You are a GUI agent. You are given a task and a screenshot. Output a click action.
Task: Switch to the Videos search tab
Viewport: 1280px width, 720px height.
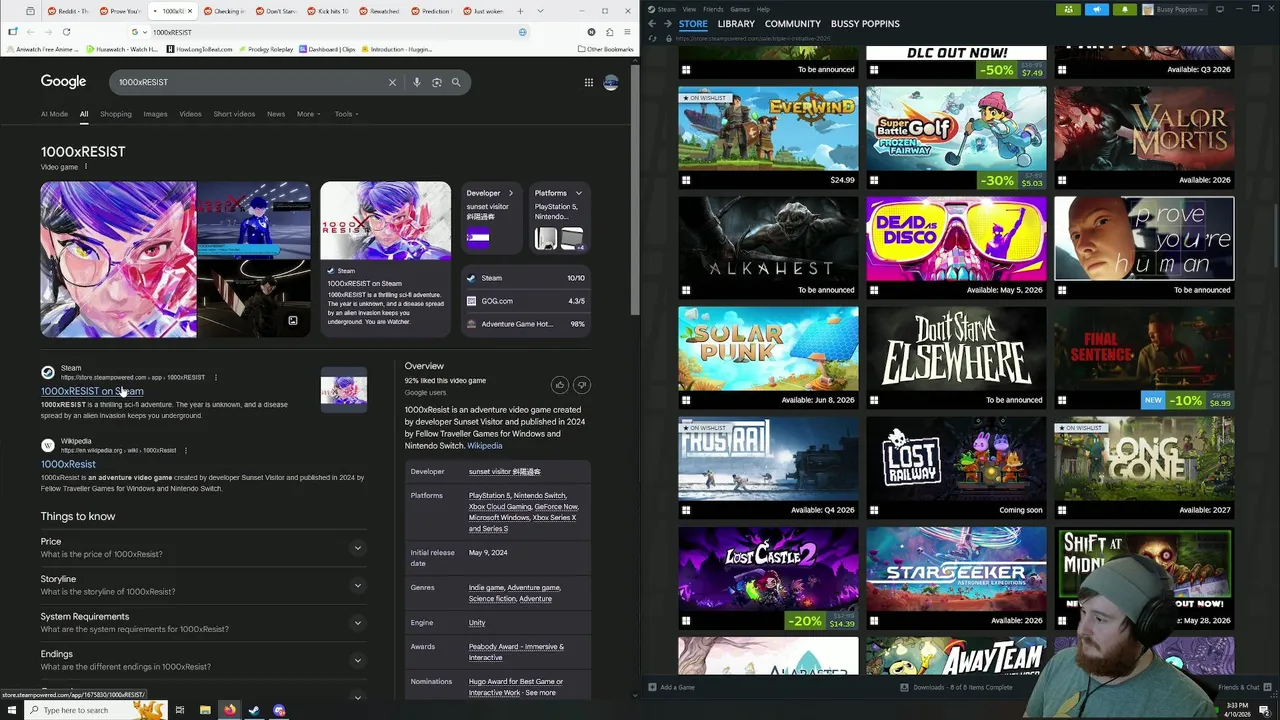point(190,114)
